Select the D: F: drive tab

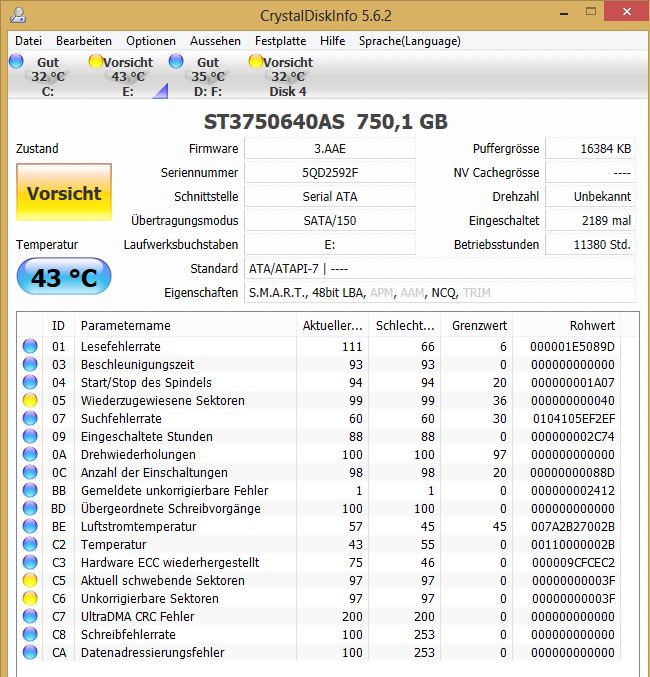coord(208,76)
